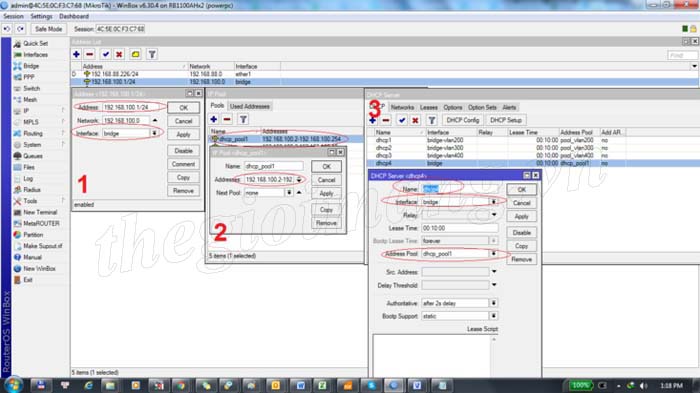
Task: Click OK in DHCP Server dhcp4 dialog
Action: (521, 190)
